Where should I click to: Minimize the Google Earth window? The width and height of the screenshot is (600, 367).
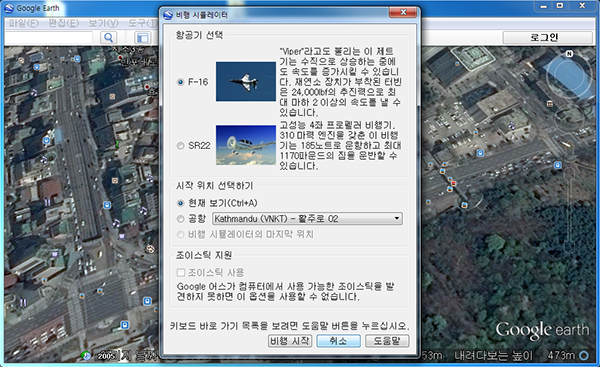click(x=543, y=5)
